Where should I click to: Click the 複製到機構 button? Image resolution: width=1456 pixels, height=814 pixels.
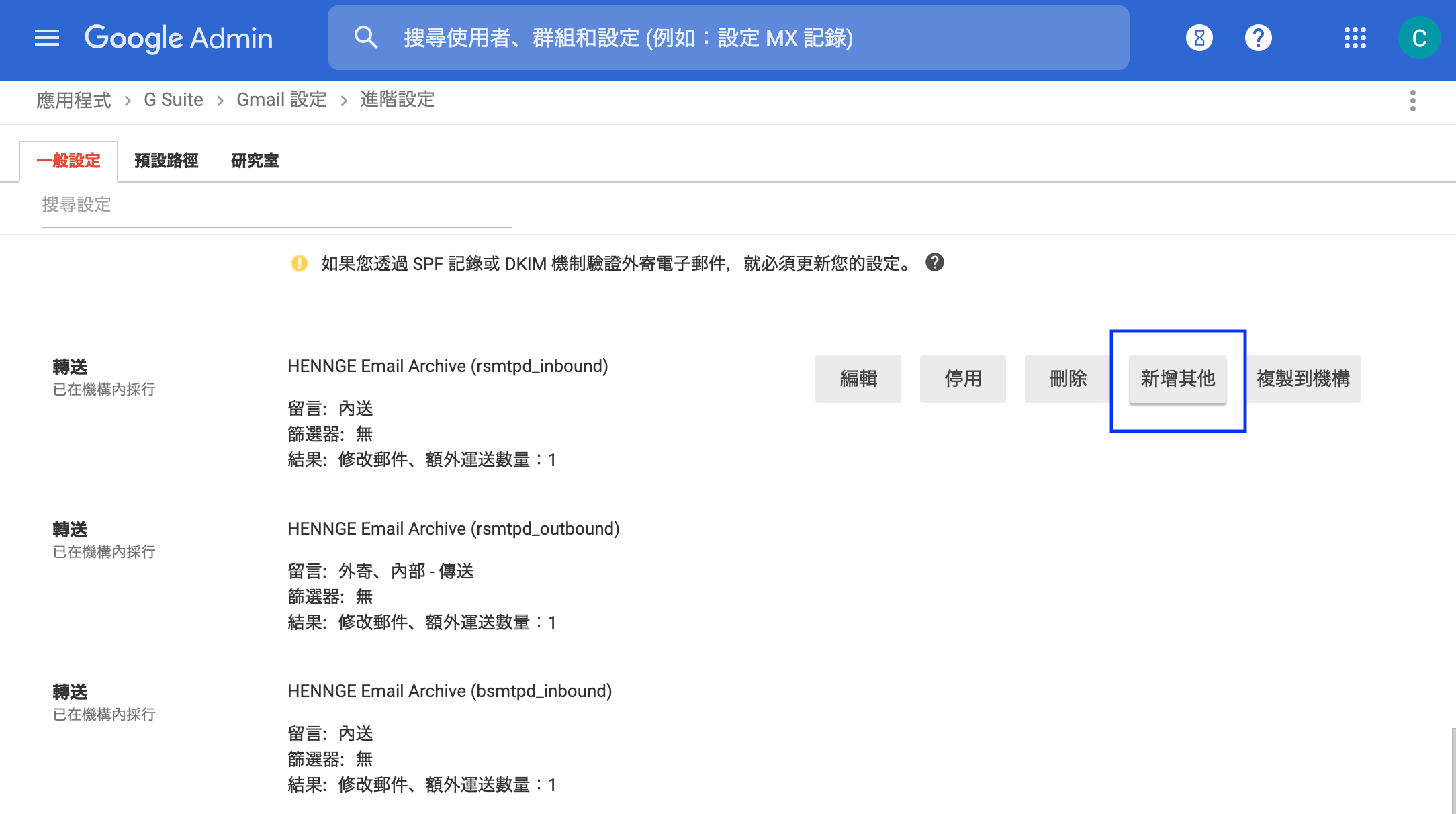coord(1303,379)
